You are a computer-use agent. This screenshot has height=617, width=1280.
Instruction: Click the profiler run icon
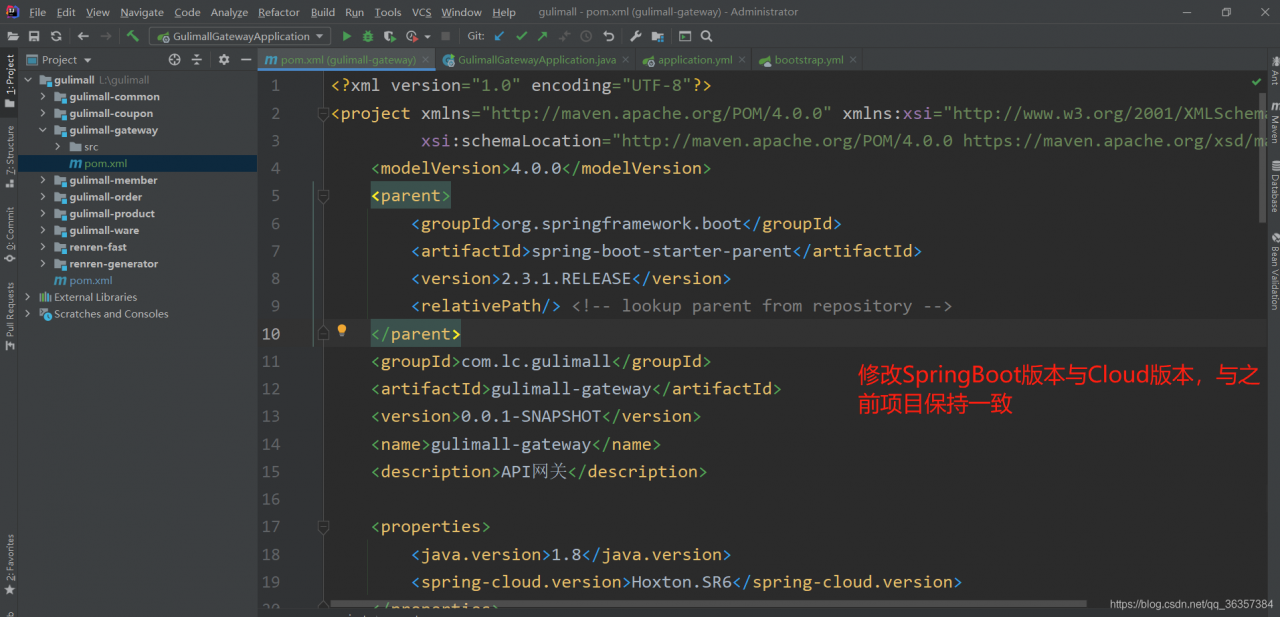411,36
